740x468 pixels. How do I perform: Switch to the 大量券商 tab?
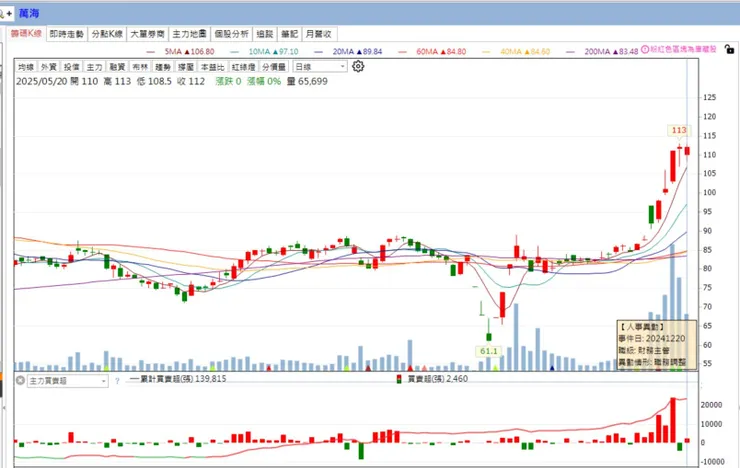pos(147,34)
